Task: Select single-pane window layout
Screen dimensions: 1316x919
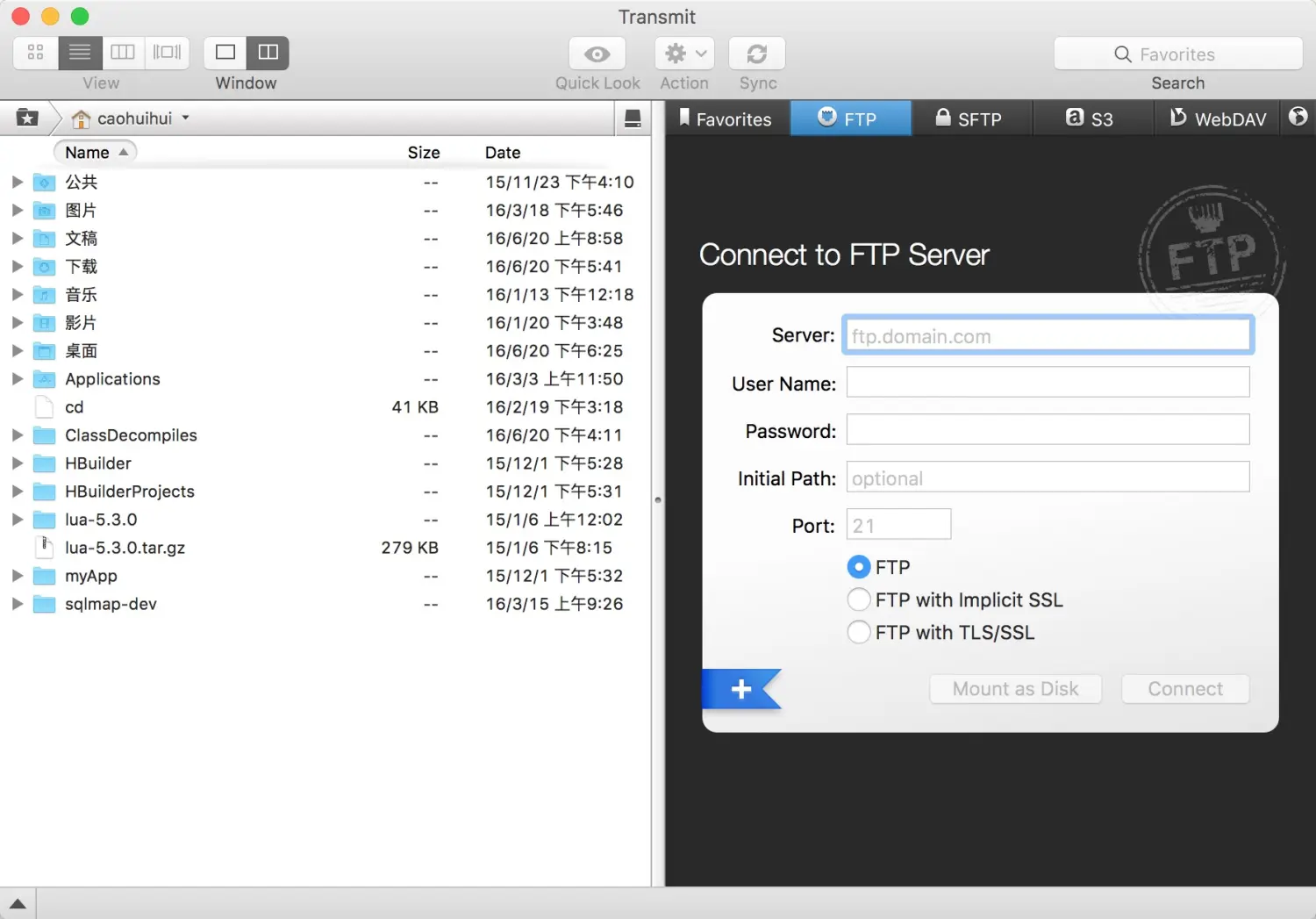Action: tap(225, 53)
